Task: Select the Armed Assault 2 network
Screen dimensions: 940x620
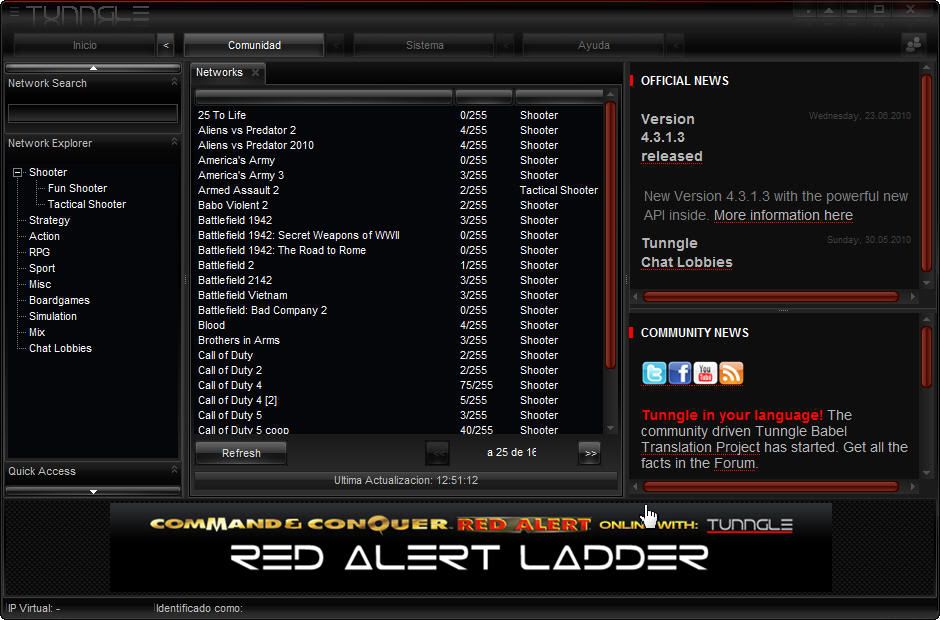Action: [x=399, y=190]
